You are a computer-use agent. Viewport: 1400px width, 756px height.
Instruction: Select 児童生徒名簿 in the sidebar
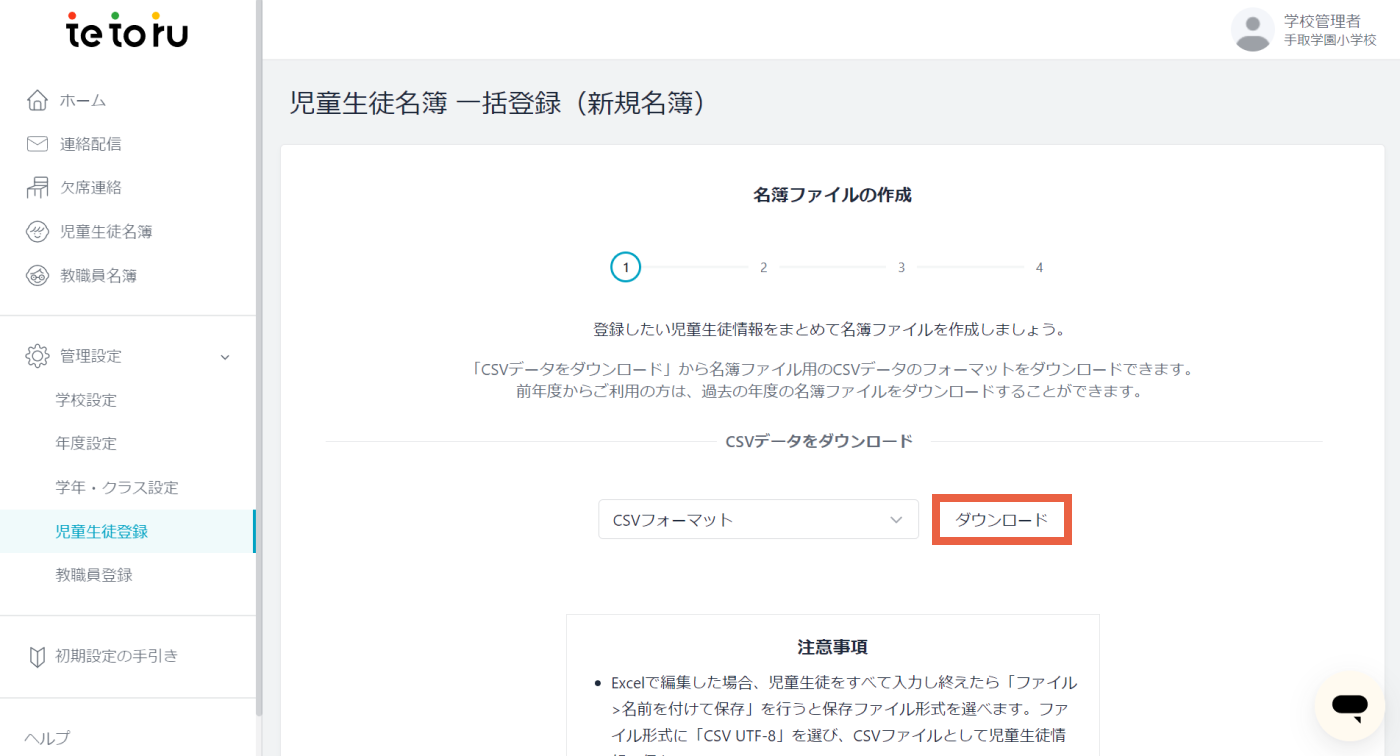click(106, 232)
